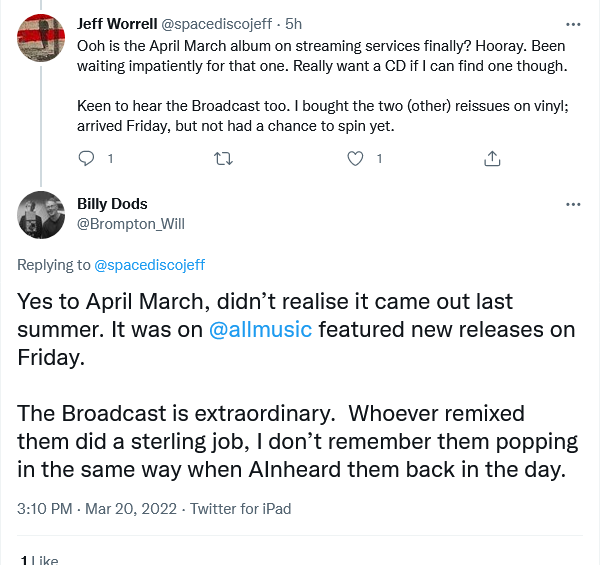Reply to Jeff Worrell's tweet
The height and width of the screenshot is (565, 615).
(86, 158)
